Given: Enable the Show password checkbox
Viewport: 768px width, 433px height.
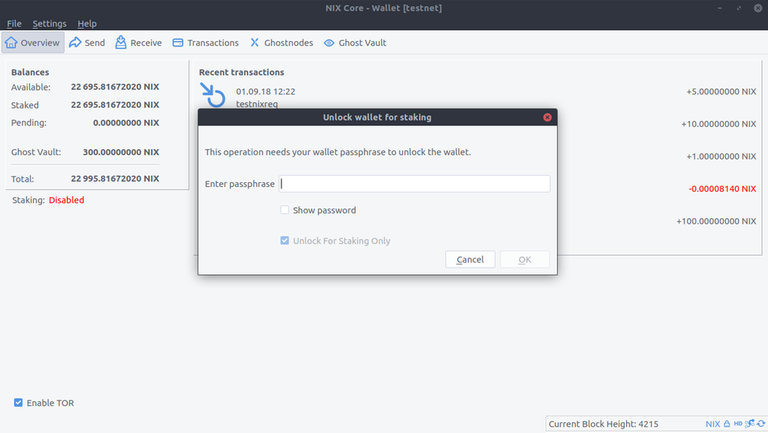Looking at the screenshot, I should pyautogui.click(x=285, y=210).
